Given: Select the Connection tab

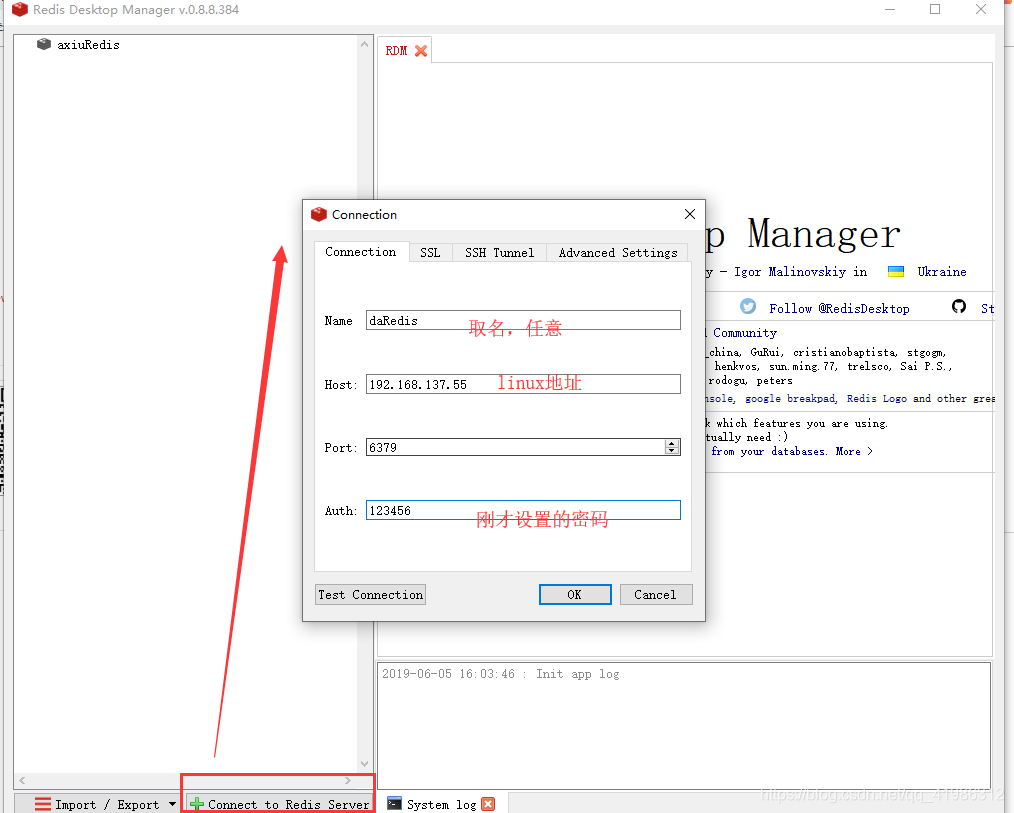Looking at the screenshot, I should pyautogui.click(x=361, y=252).
